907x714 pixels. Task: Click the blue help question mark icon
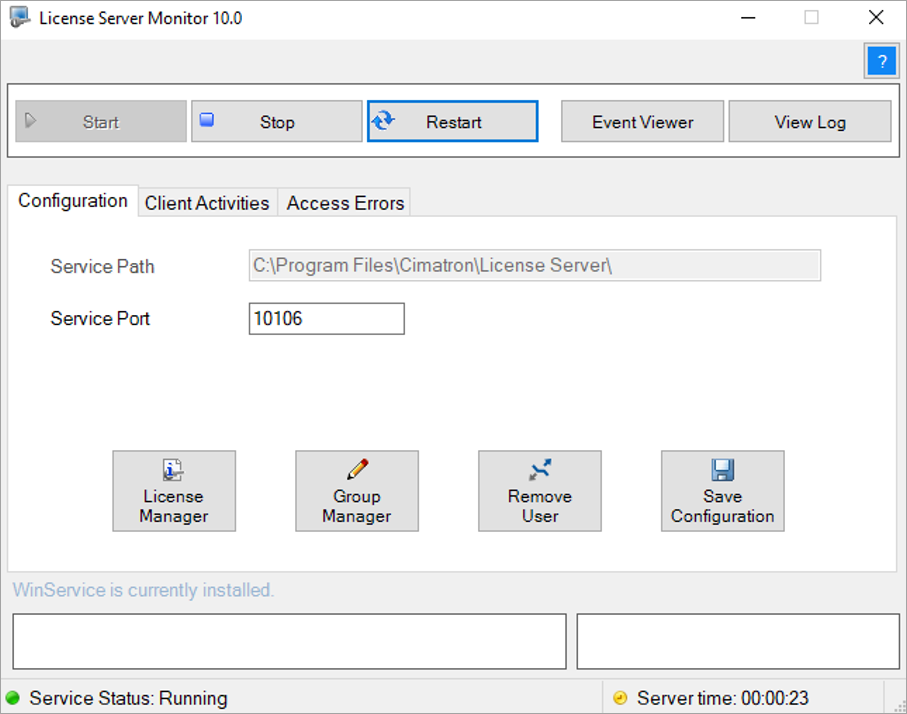[x=880, y=62]
